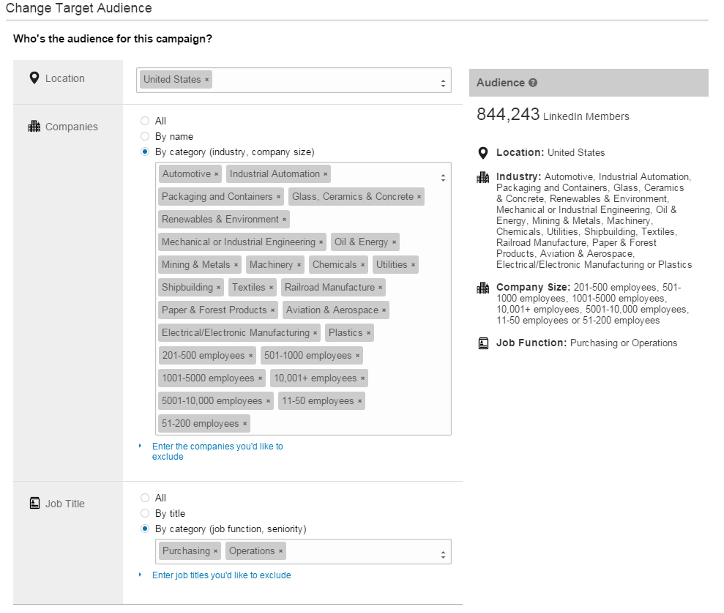
Task: Remove the United States location tag
Action: 207,80
